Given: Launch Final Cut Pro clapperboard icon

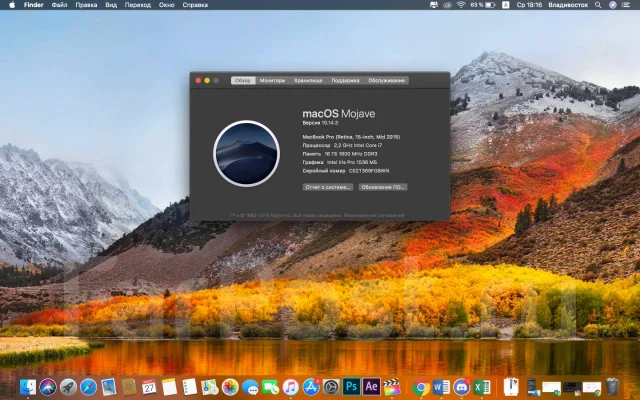Looking at the screenshot, I should point(391,387).
